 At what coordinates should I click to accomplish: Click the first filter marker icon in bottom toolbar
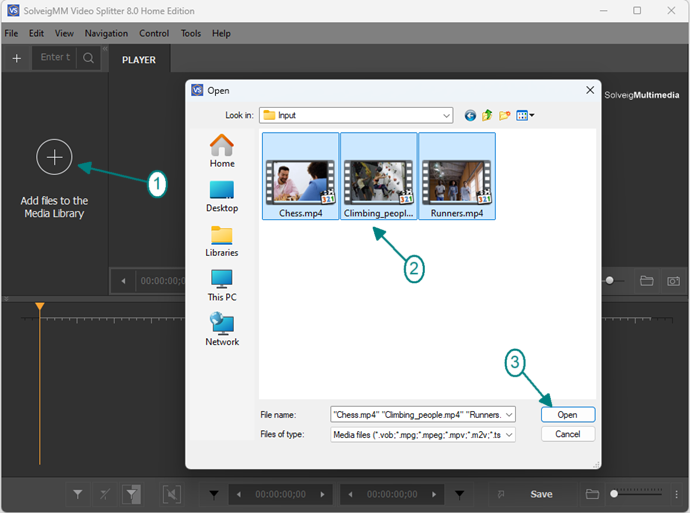[77, 495]
